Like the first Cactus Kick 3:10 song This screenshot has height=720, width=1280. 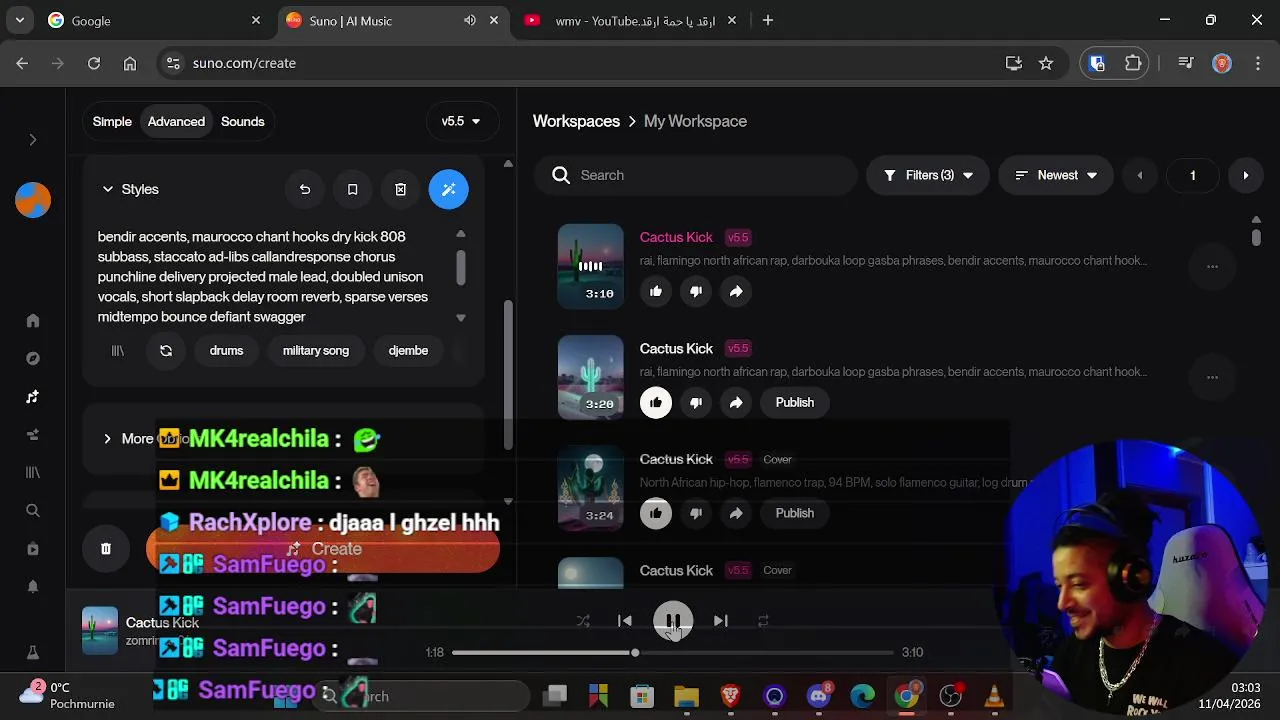pos(656,291)
